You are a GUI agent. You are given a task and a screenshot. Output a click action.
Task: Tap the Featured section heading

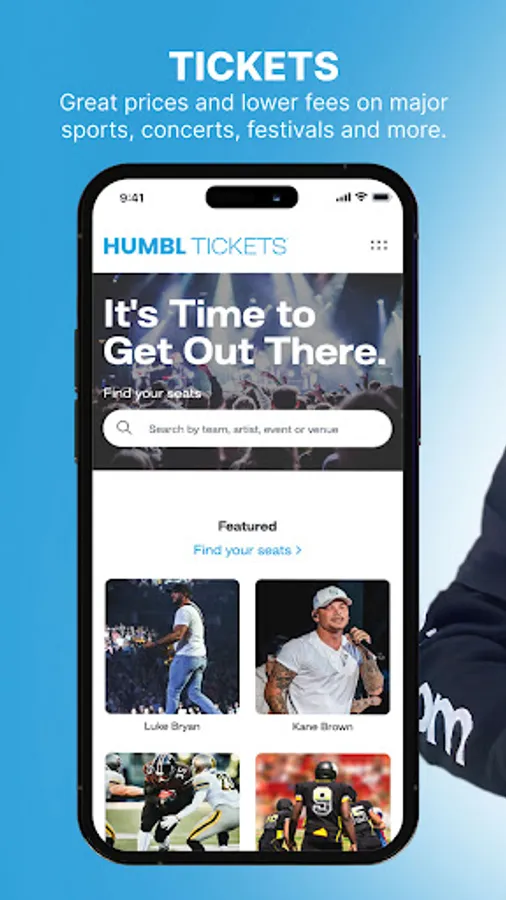(x=247, y=526)
